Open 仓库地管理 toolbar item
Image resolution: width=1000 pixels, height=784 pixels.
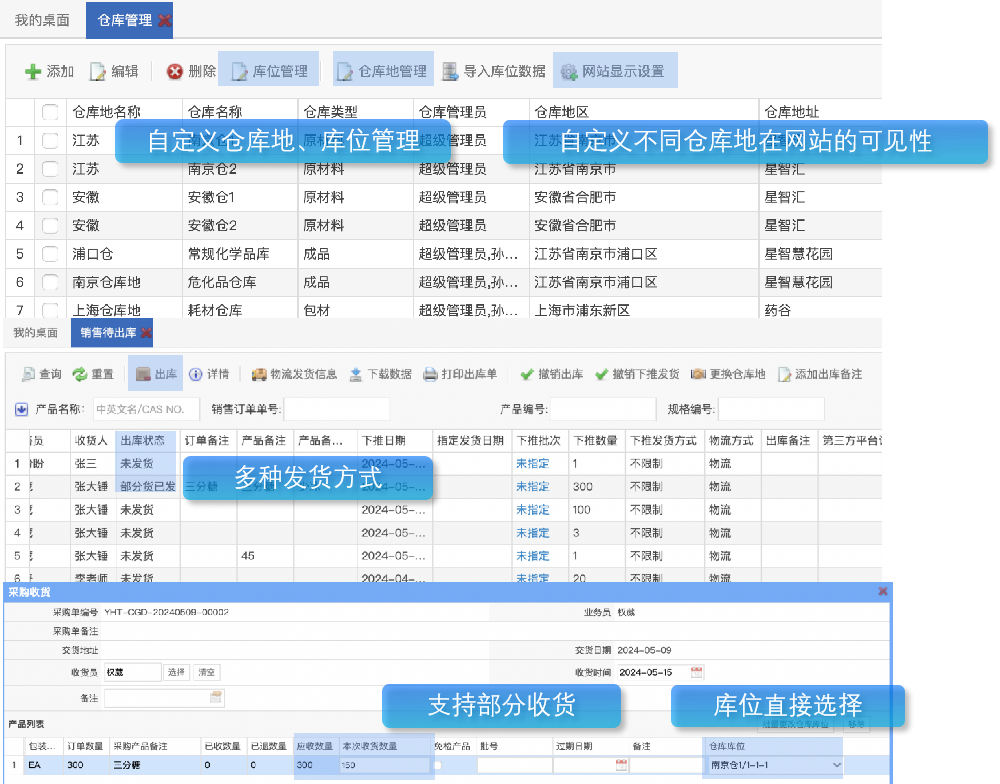pyautogui.click(x=383, y=69)
